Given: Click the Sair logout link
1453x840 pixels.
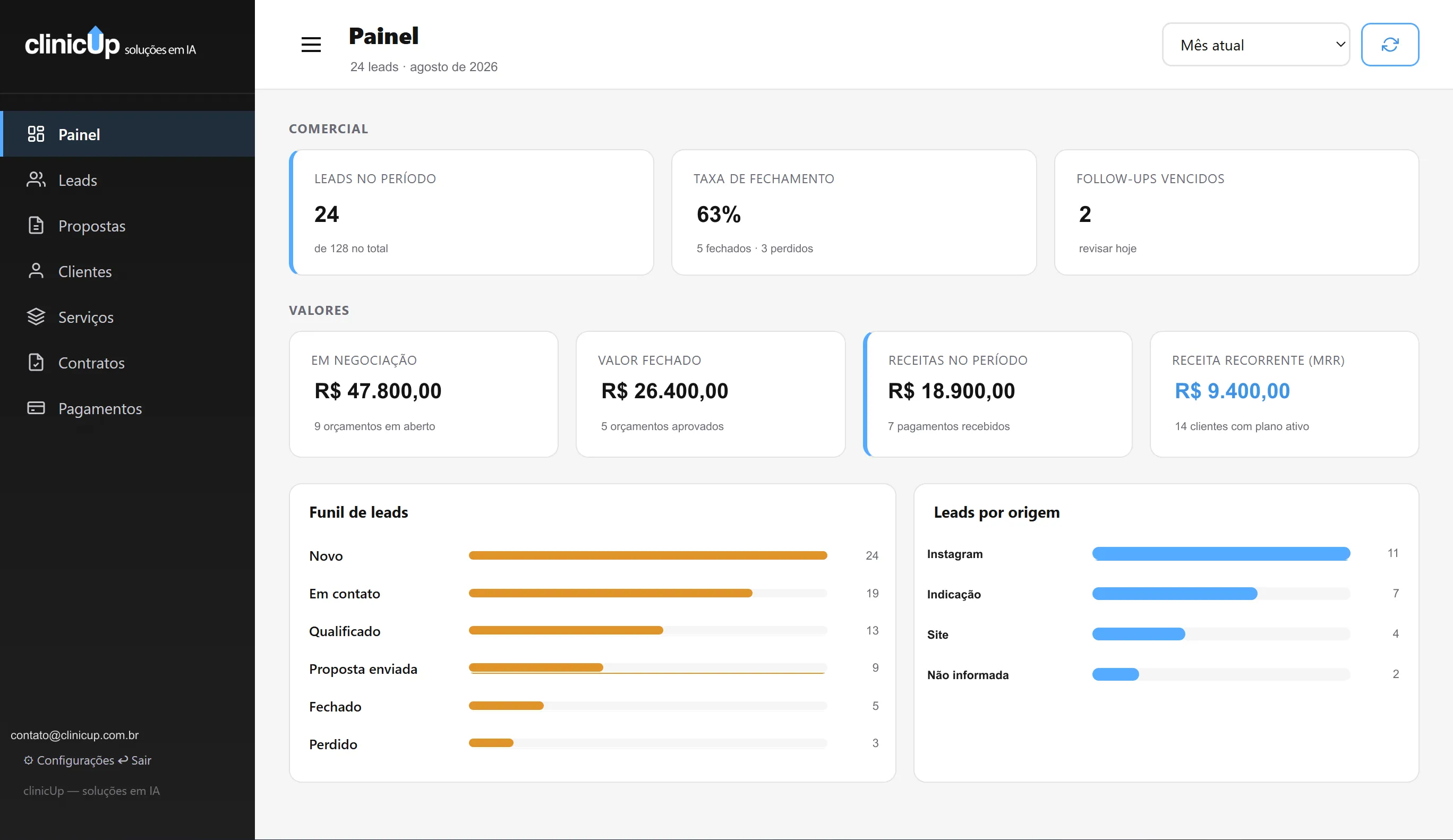Looking at the screenshot, I should click(134, 760).
